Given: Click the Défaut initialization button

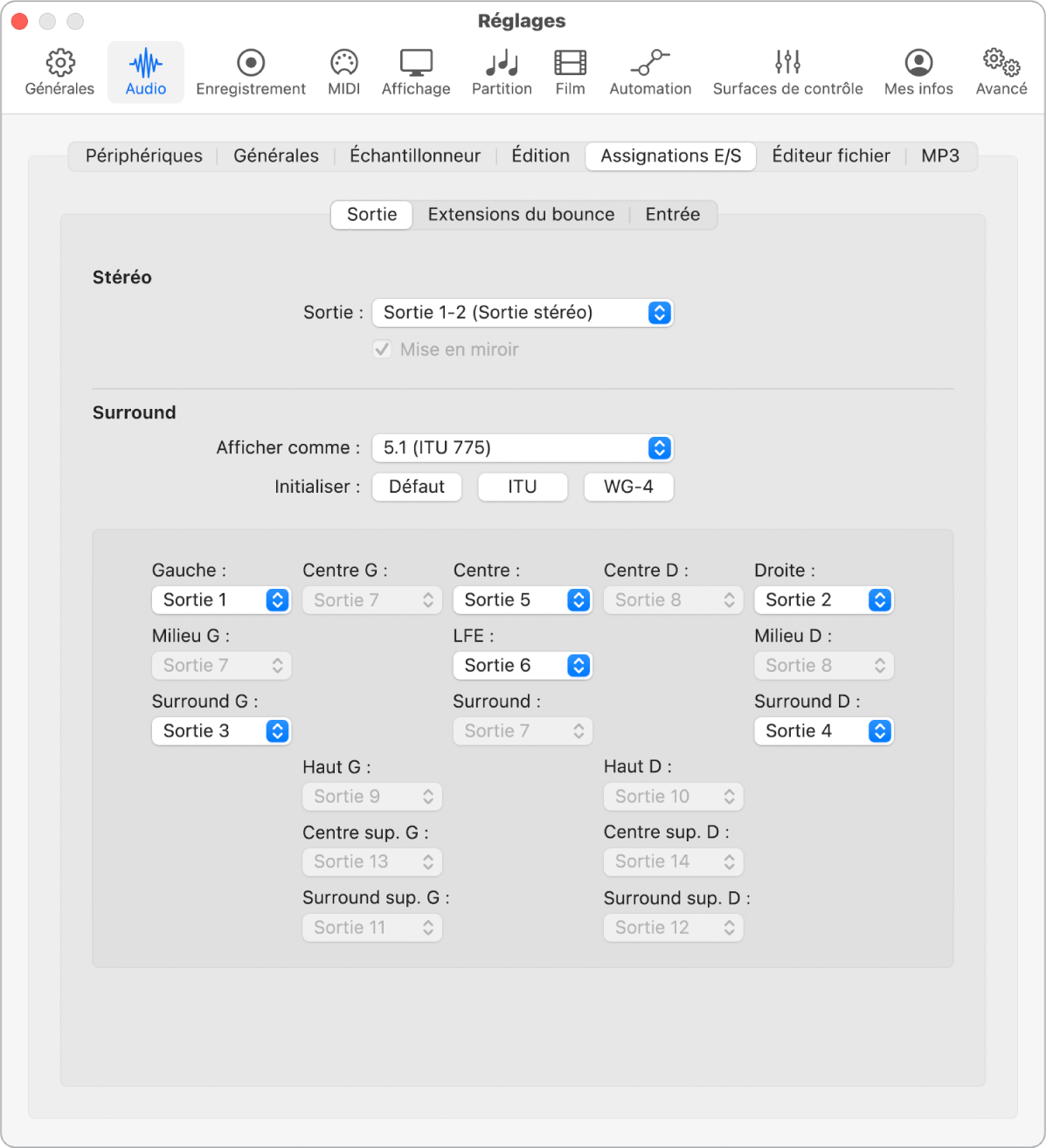Looking at the screenshot, I should 417,487.
